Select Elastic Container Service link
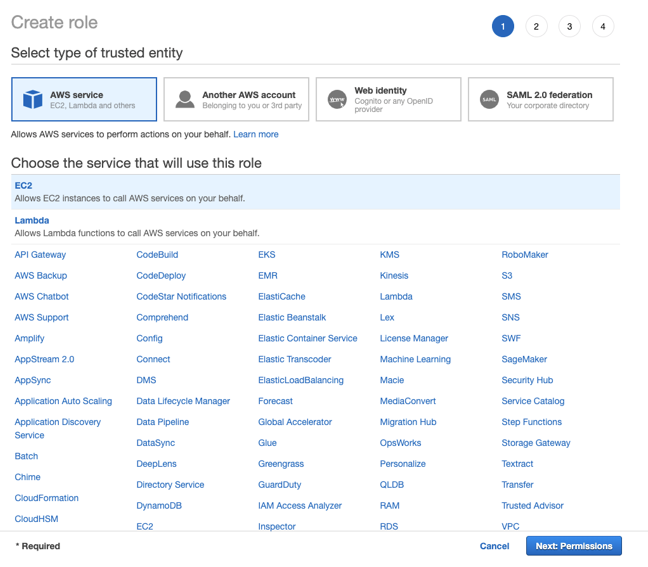Image resolution: width=648 pixels, height=567 pixels. (x=307, y=338)
